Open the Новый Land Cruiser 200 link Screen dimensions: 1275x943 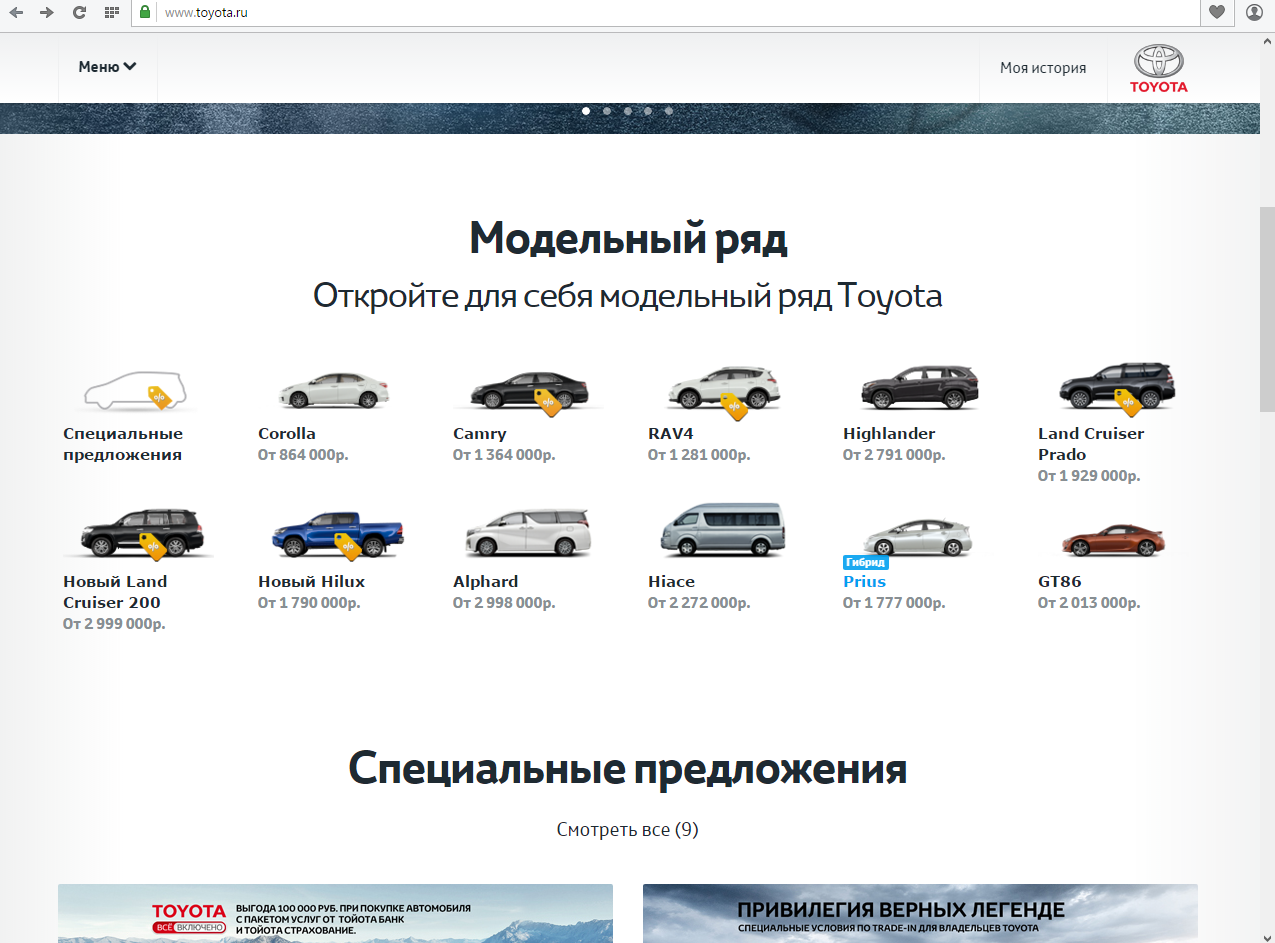(115, 592)
